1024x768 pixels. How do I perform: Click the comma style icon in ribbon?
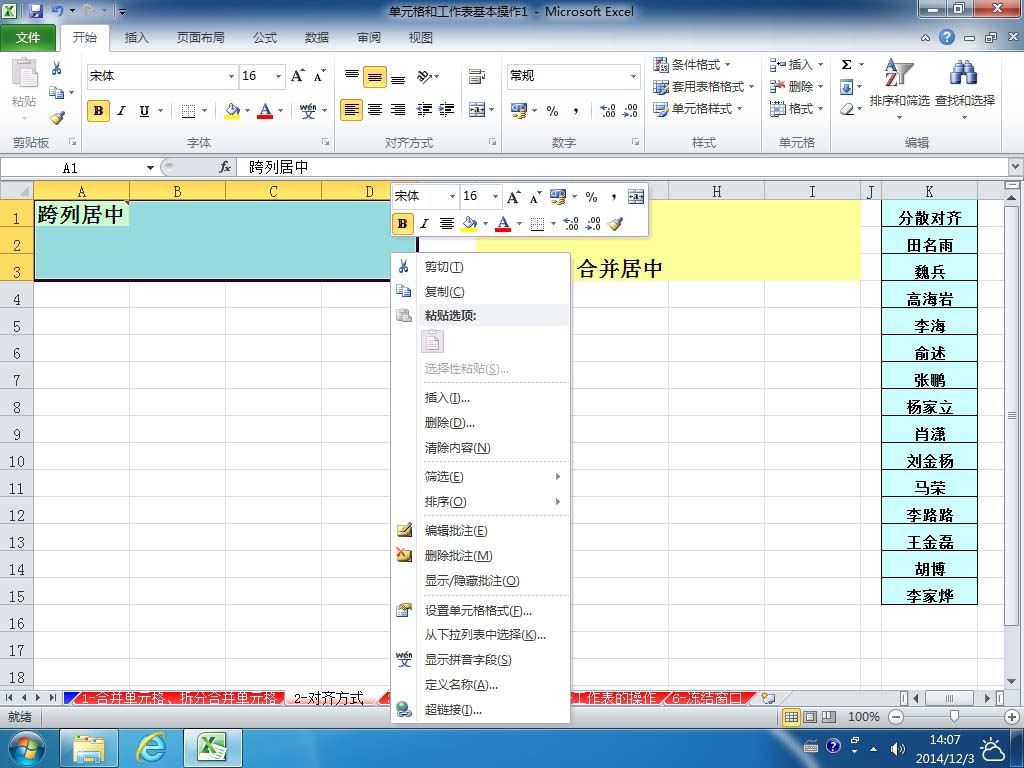tap(575, 111)
